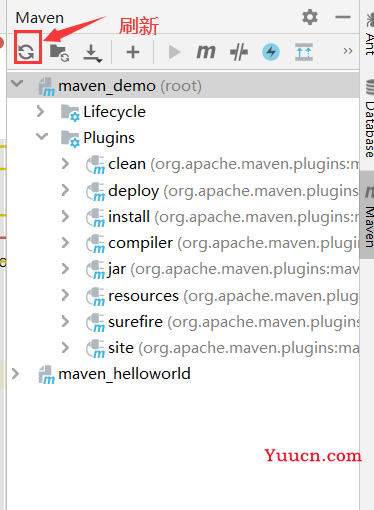The image size is (374, 510).
Task: Toggle Offline Mode lightning icon
Action: pyautogui.click(x=271, y=52)
